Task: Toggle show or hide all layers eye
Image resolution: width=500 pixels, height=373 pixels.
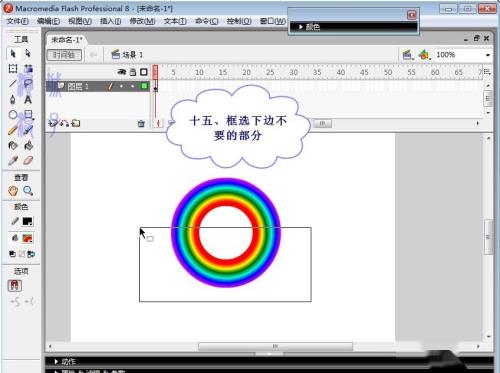Action: [122, 72]
